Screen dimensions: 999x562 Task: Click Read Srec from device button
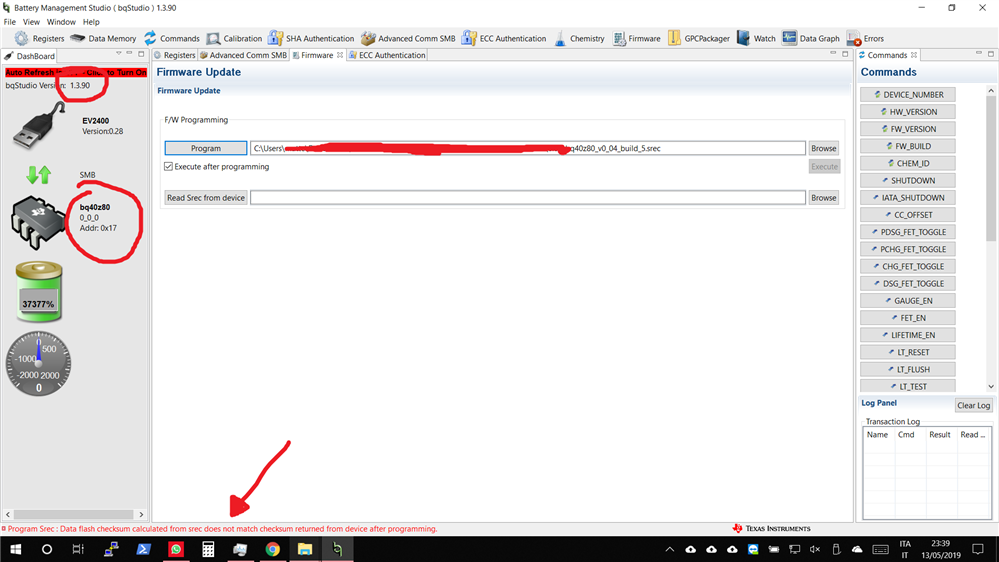coord(206,198)
